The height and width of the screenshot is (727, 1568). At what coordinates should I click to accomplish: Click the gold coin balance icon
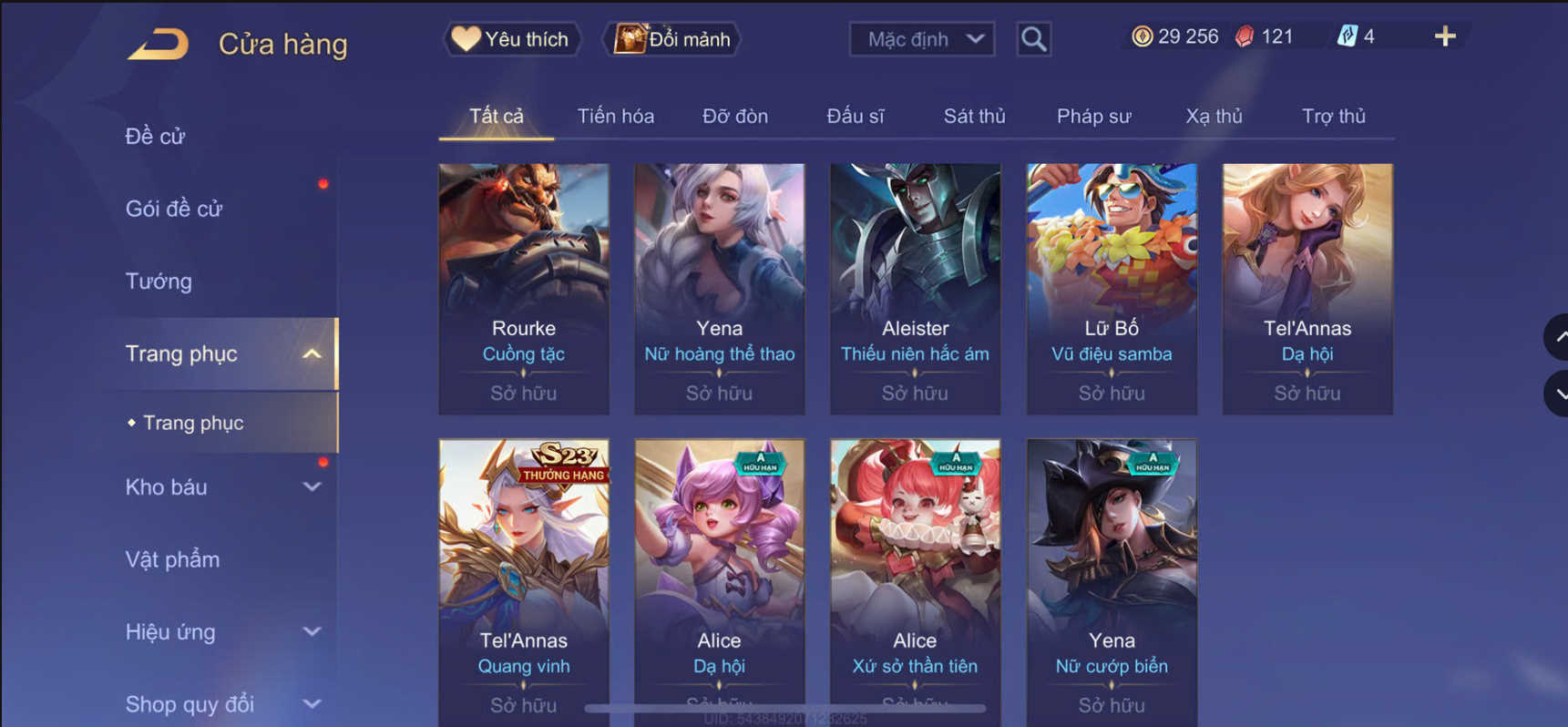click(1142, 36)
